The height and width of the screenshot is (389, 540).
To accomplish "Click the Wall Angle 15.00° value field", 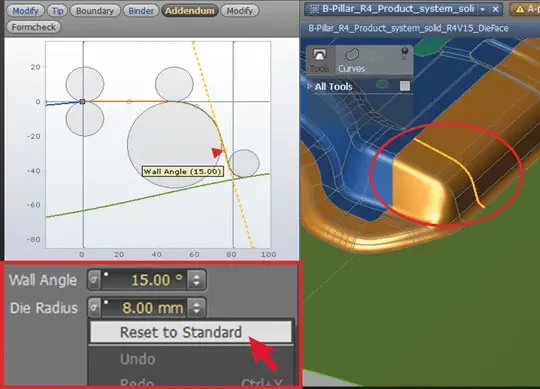I will (144, 280).
